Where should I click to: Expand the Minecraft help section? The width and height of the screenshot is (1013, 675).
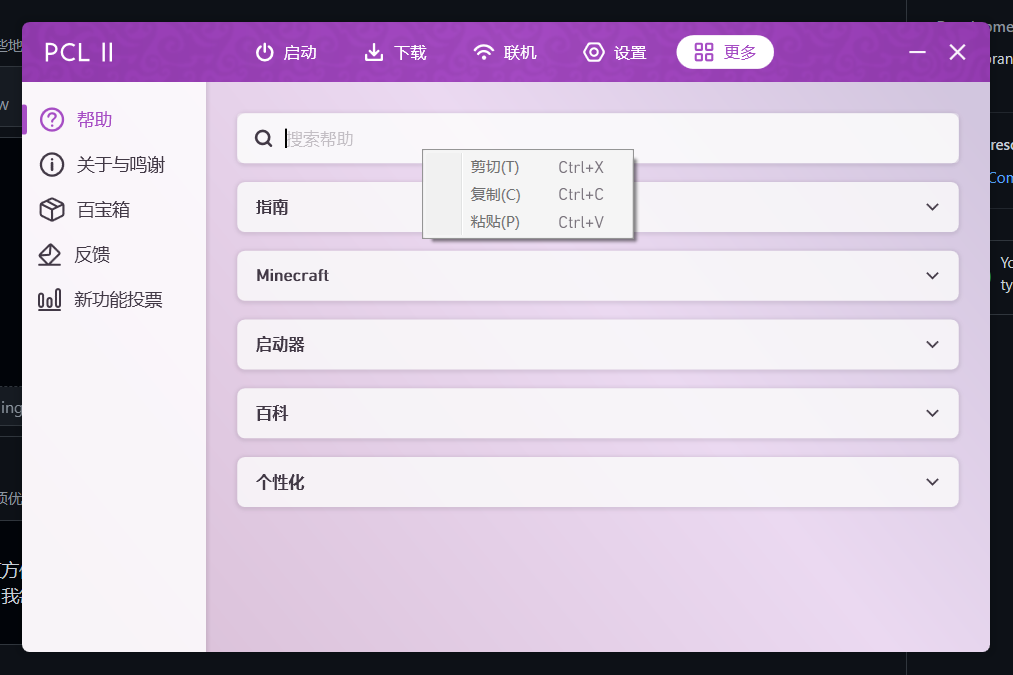coord(597,276)
